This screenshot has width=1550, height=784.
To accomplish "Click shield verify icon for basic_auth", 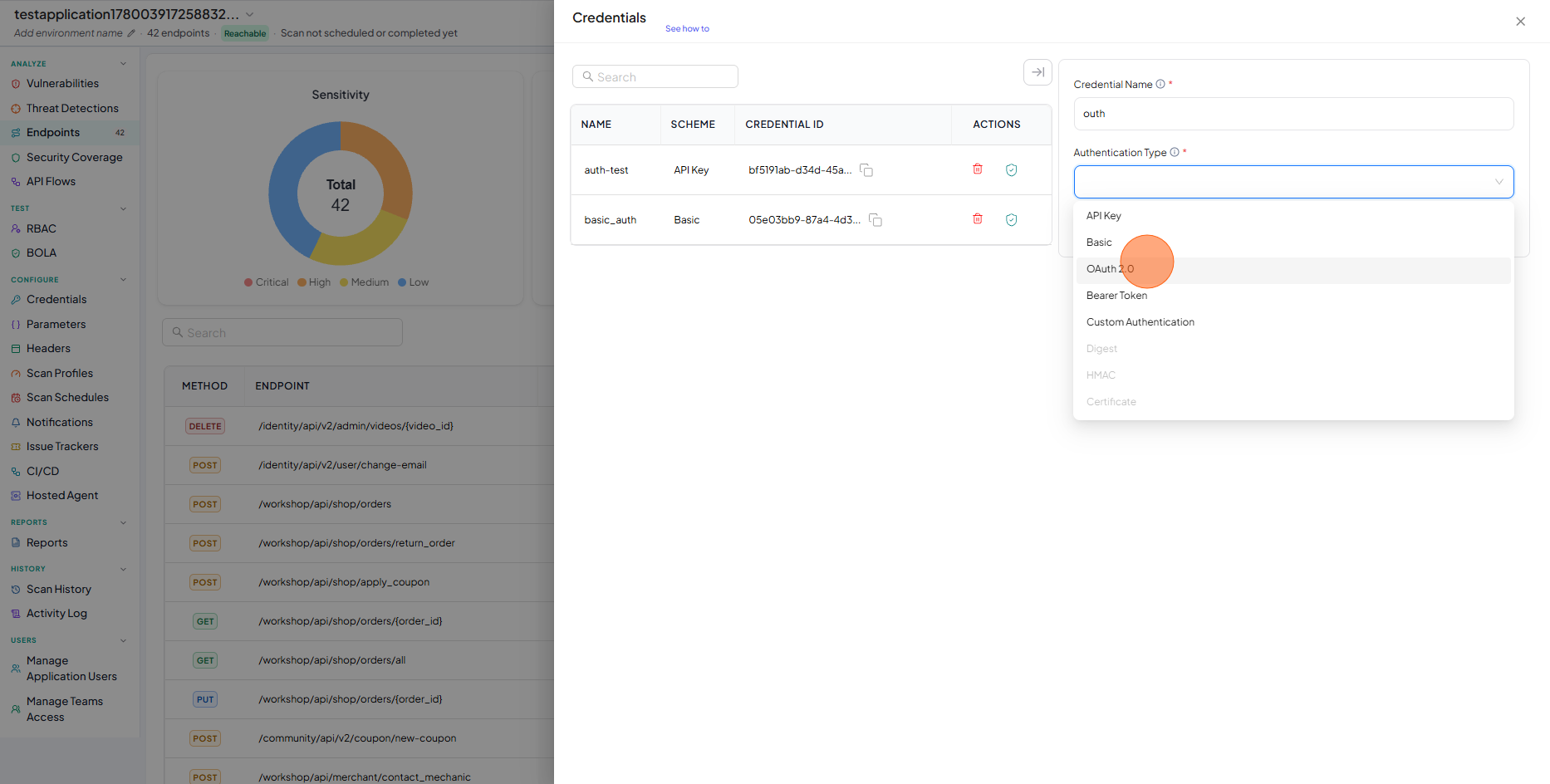I will pos(1012,220).
